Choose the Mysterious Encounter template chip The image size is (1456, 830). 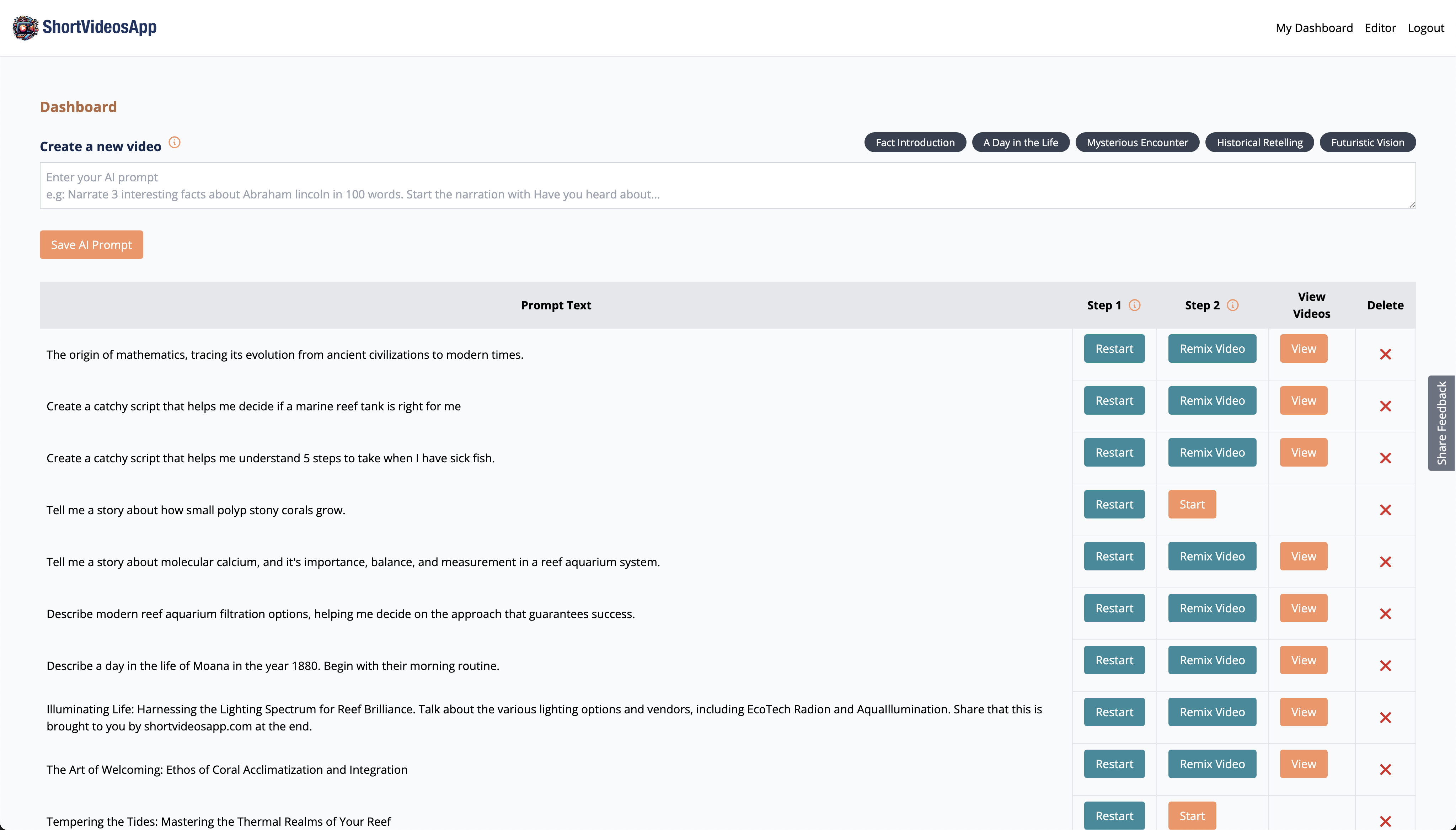tap(1137, 143)
